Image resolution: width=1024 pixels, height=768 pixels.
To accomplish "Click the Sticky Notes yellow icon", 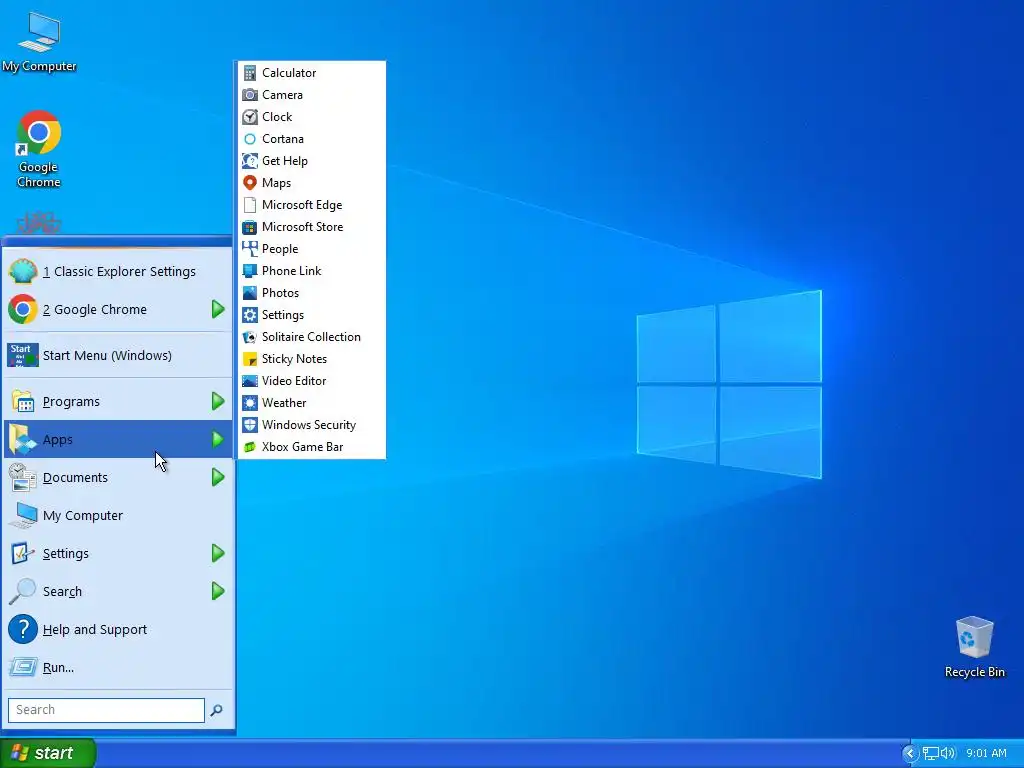I will click(249, 359).
